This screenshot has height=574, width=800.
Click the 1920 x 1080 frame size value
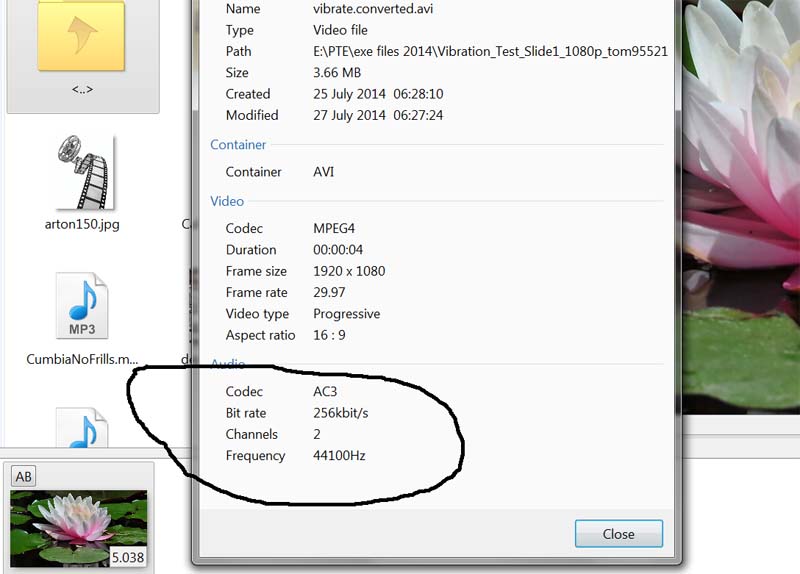click(x=349, y=271)
